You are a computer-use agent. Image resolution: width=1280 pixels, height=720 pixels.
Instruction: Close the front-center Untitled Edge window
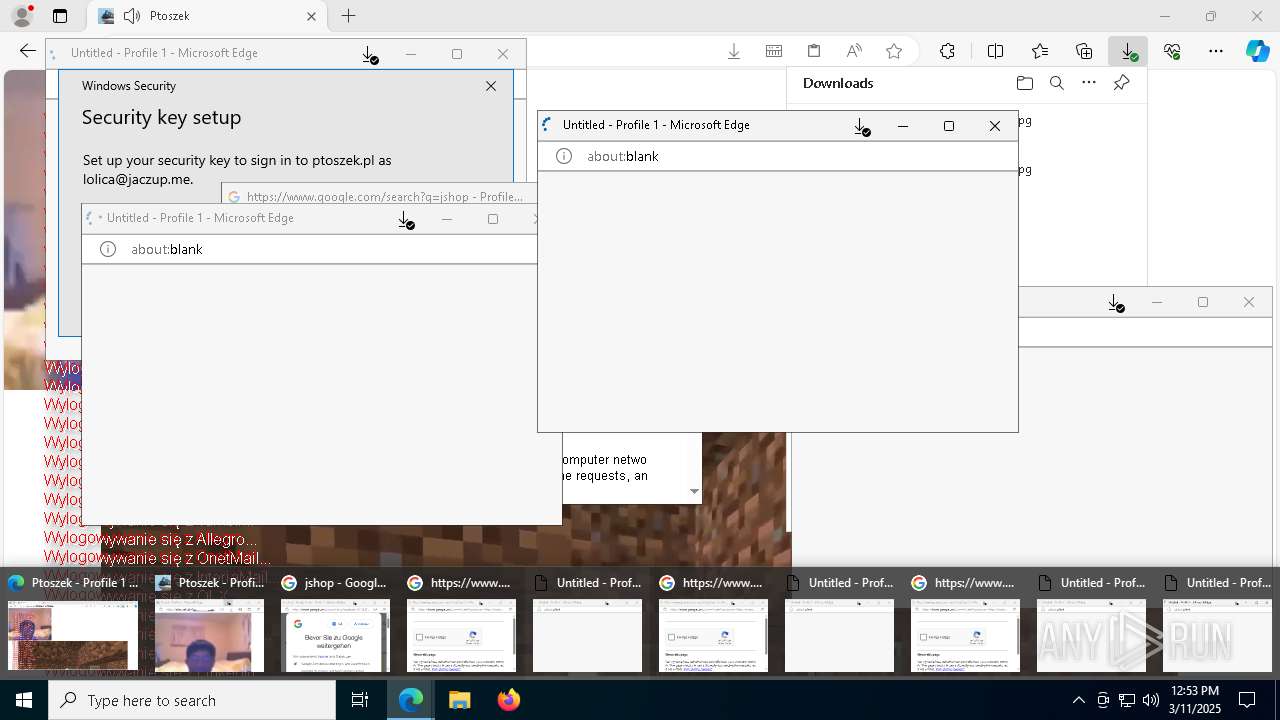point(995,125)
